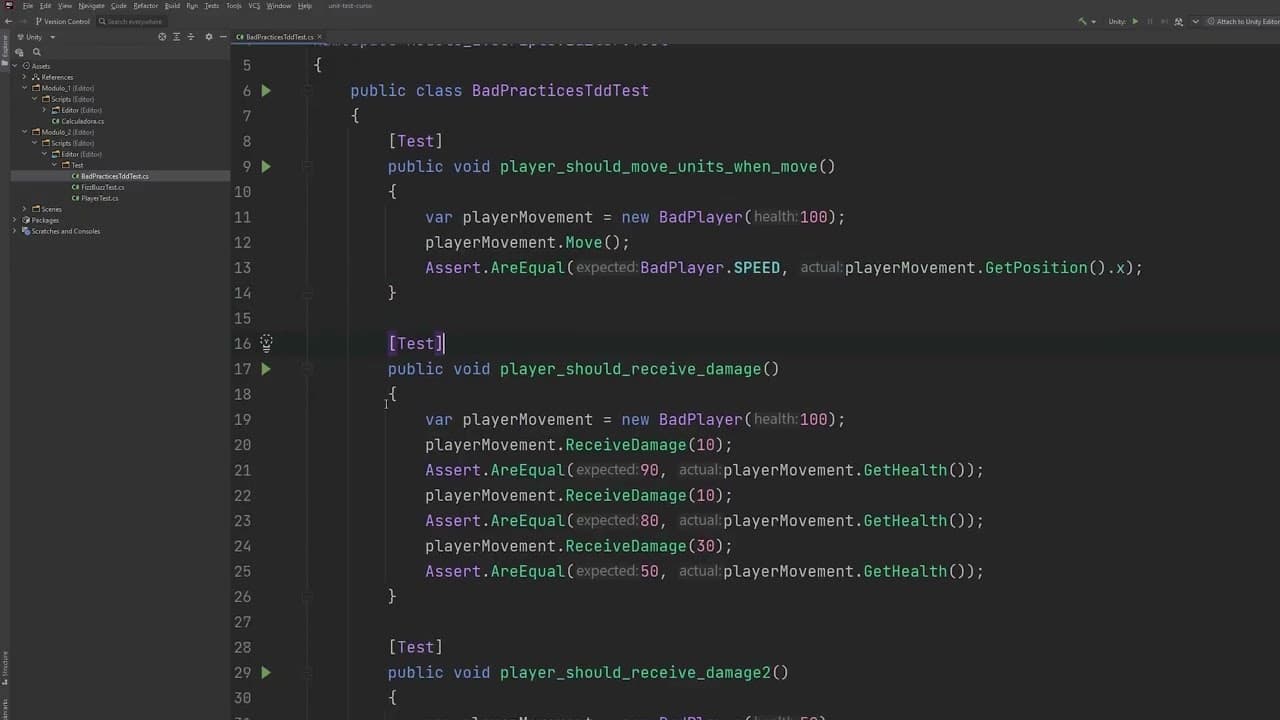The width and height of the screenshot is (1280, 720).
Task: Fold the player_should_move_units_when_move method at line 9
Action: (x=308, y=167)
